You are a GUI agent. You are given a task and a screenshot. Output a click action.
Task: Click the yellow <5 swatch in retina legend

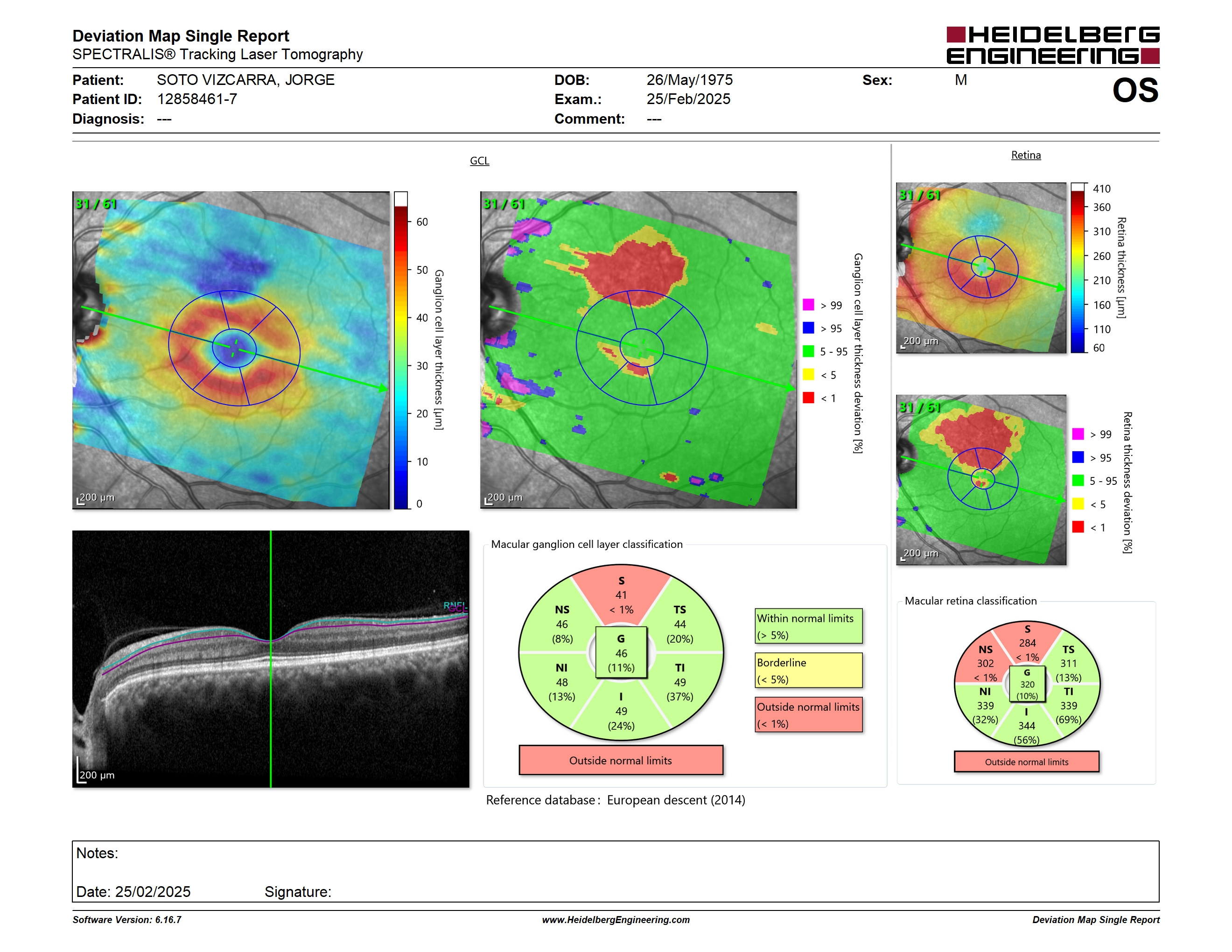coord(1078,504)
